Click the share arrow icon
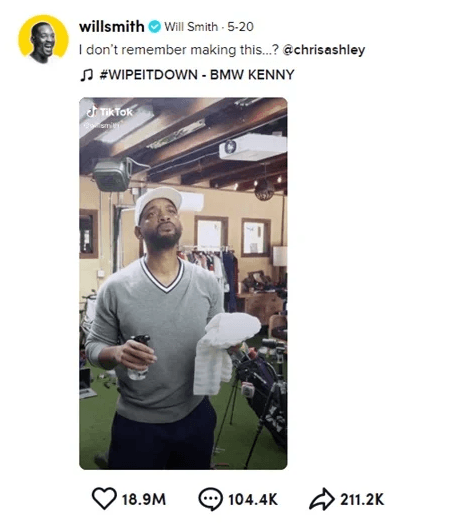The image size is (454, 524). [x=321, y=499]
